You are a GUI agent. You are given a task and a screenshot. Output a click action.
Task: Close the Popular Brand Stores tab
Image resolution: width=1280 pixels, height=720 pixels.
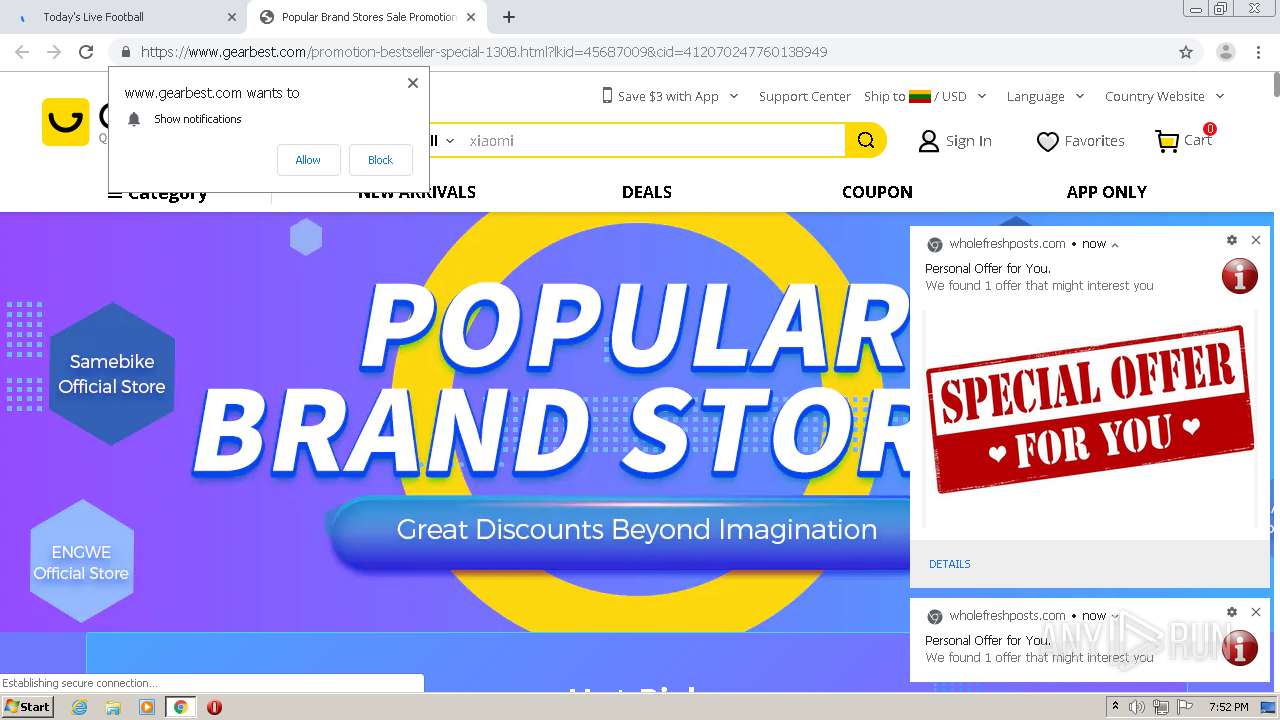click(x=471, y=17)
